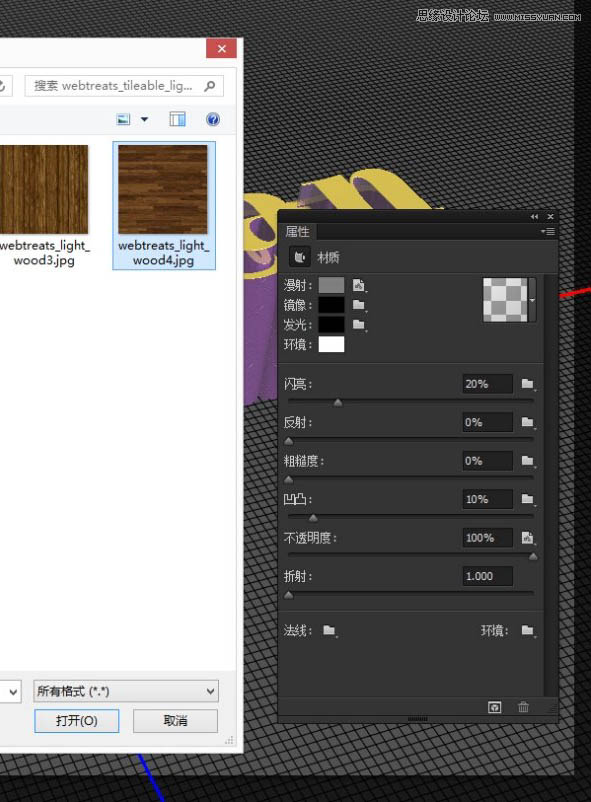Click the illumination (发光) texture folder icon
This screenshot has height=802, width=591.
pos(359,324)
